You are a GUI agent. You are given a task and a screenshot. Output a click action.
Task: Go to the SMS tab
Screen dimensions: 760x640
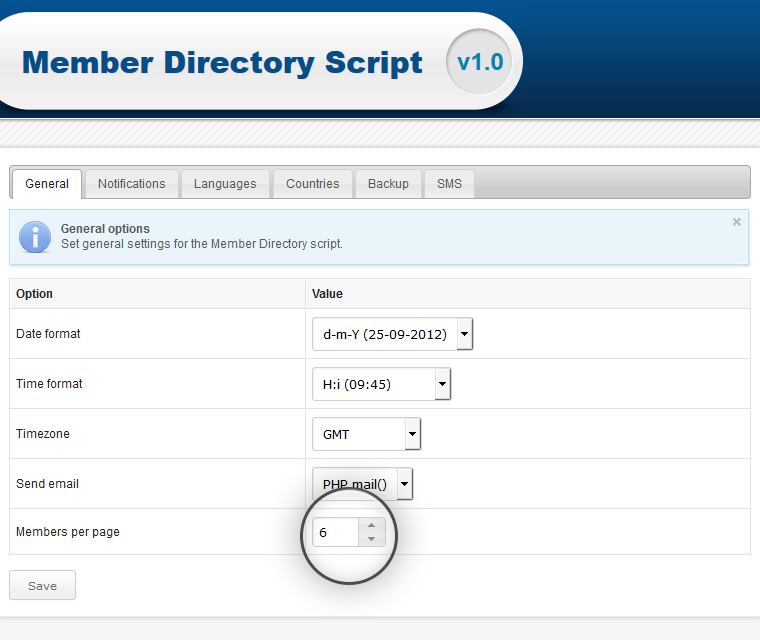pos(449,184)
